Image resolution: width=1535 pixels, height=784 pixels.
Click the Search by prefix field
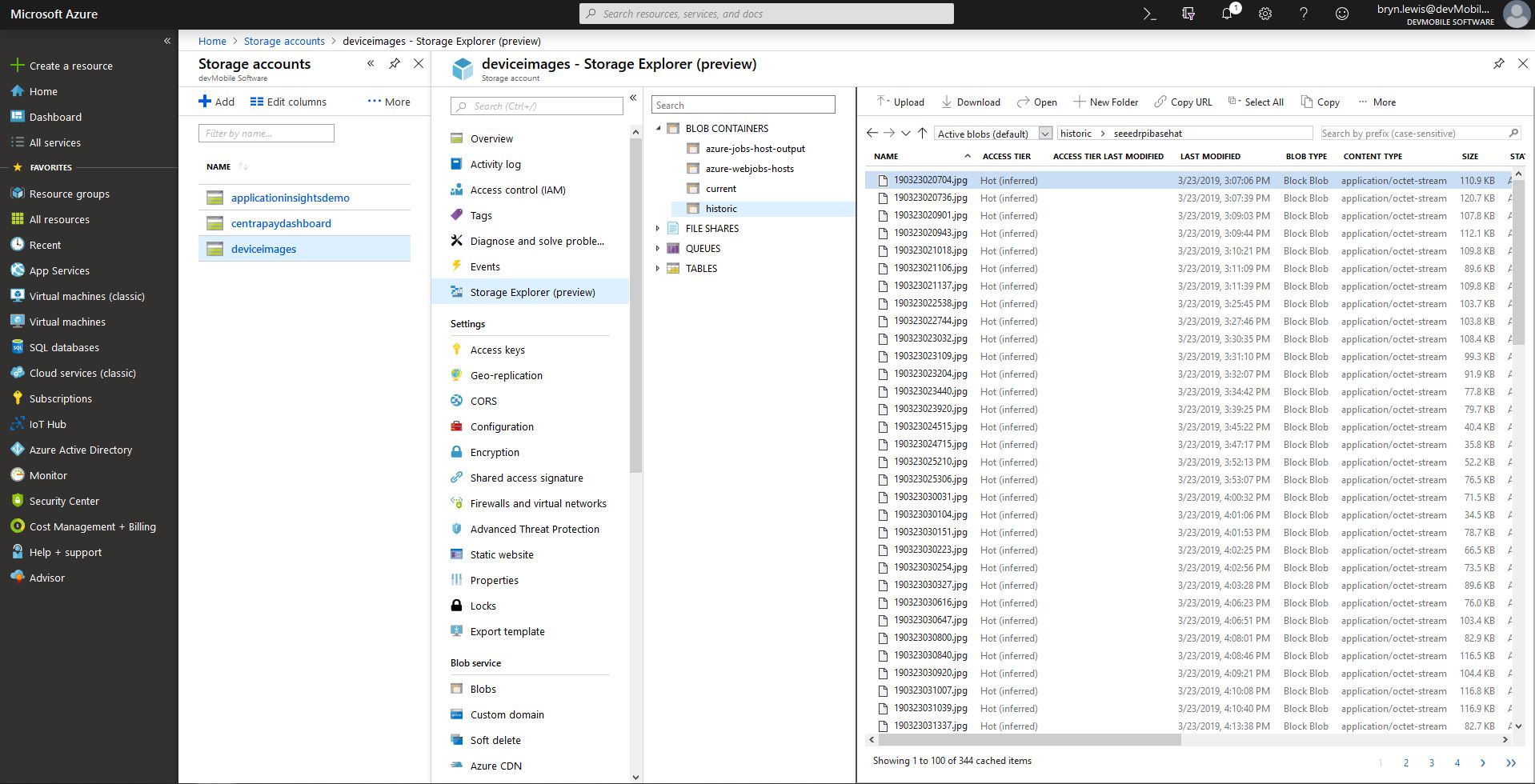tap(1413, 134)
